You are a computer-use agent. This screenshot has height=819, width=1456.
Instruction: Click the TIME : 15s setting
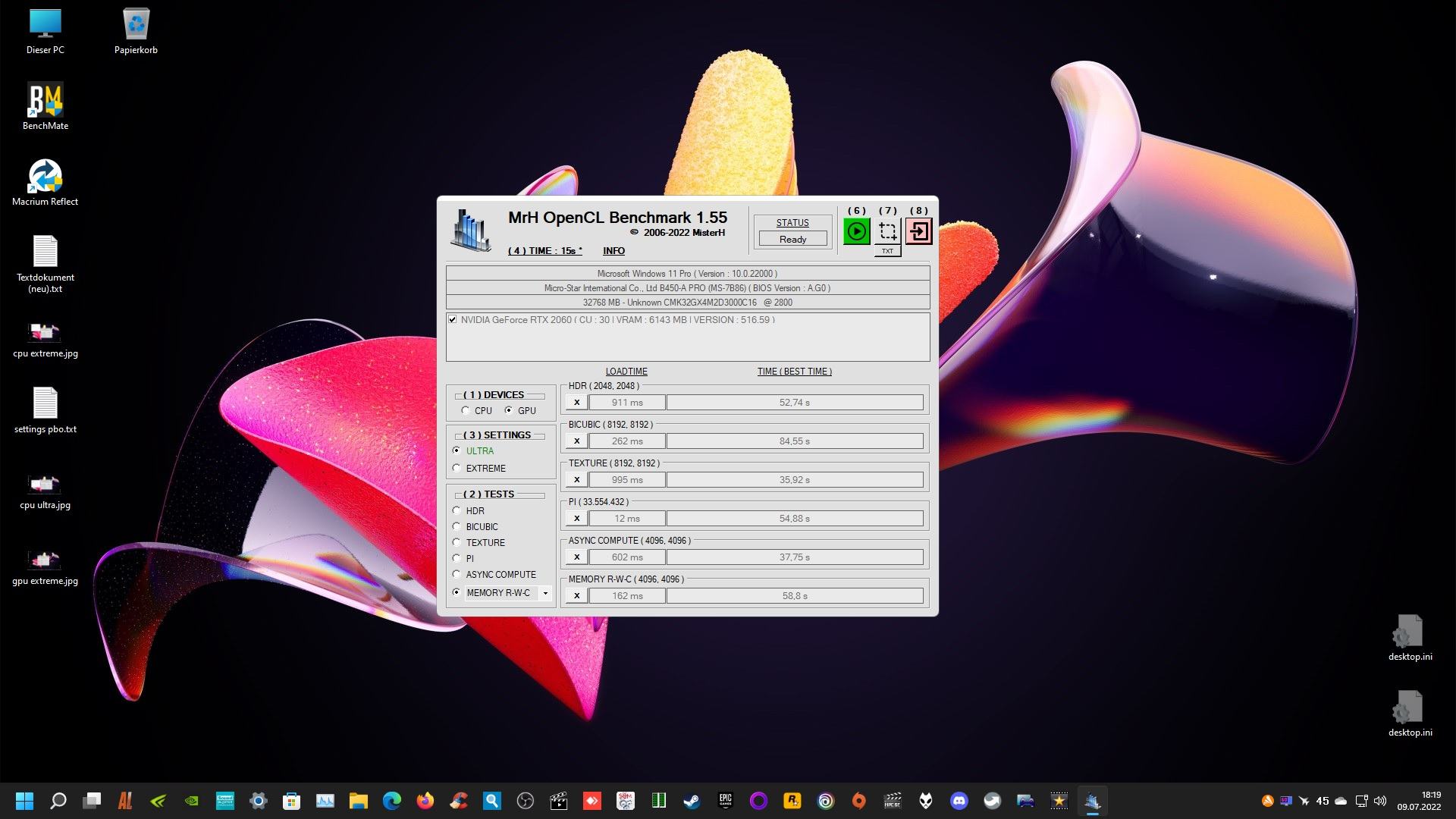tap(544, 251)
